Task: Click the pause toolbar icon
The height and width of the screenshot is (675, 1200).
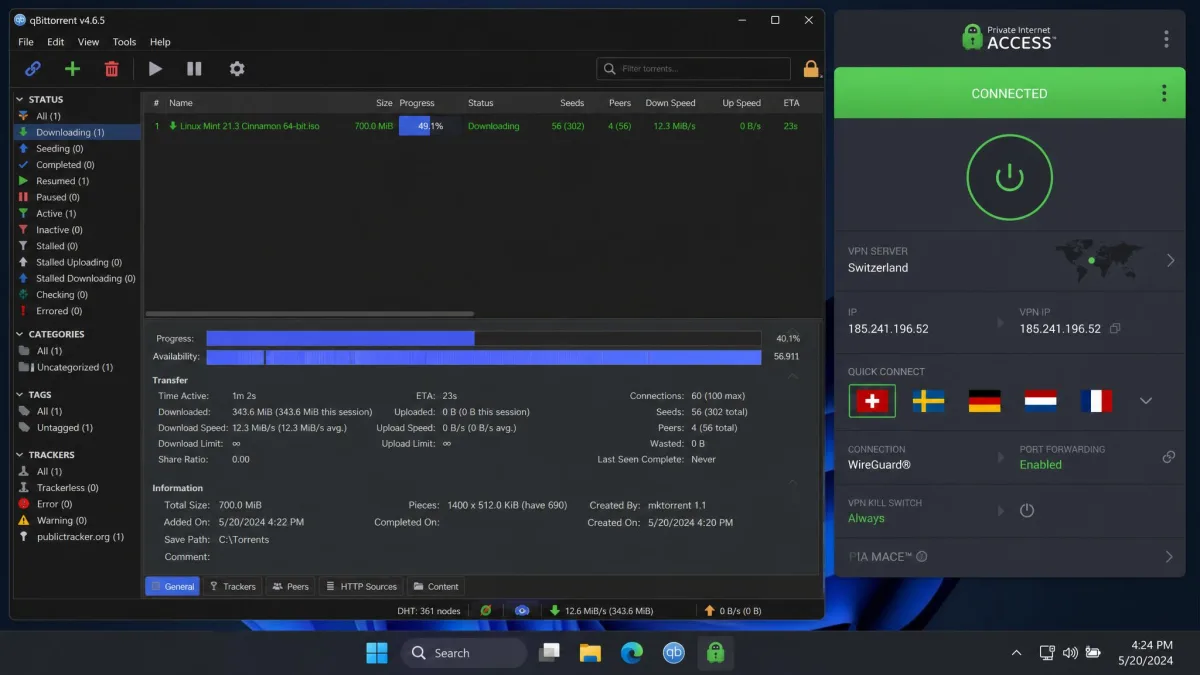Action: tap(194, 69)
